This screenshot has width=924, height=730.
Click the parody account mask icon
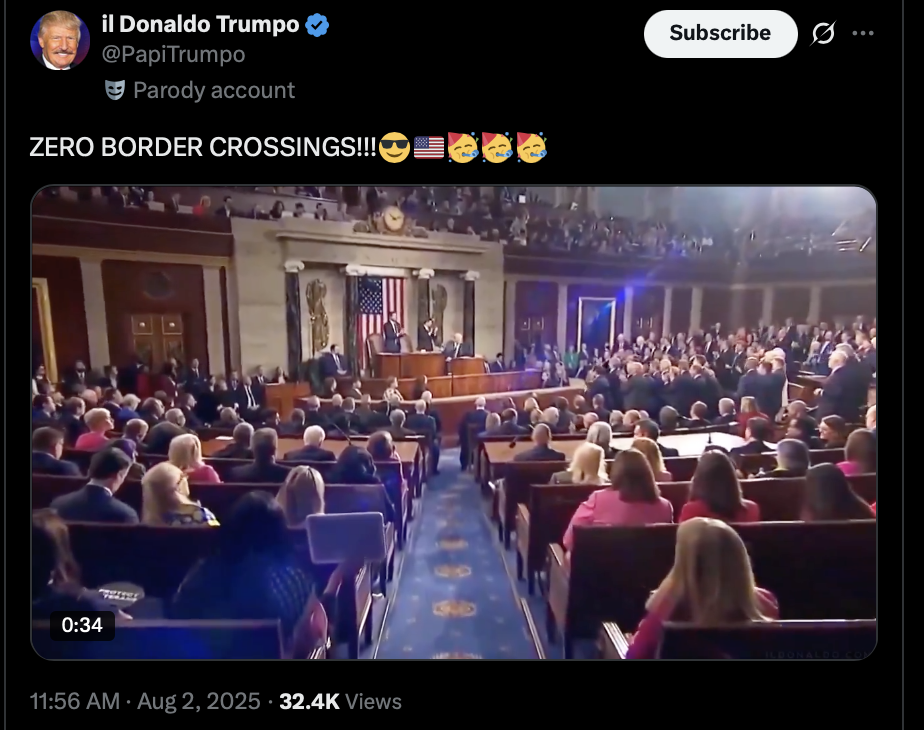coord(115,90)
